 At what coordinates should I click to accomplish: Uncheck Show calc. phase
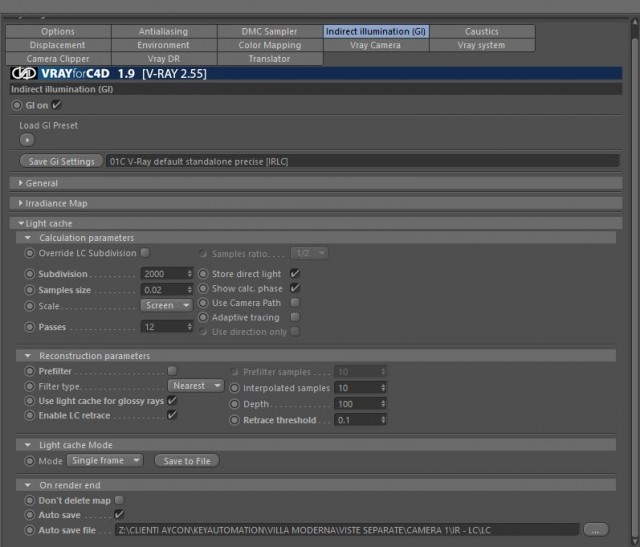295,288
